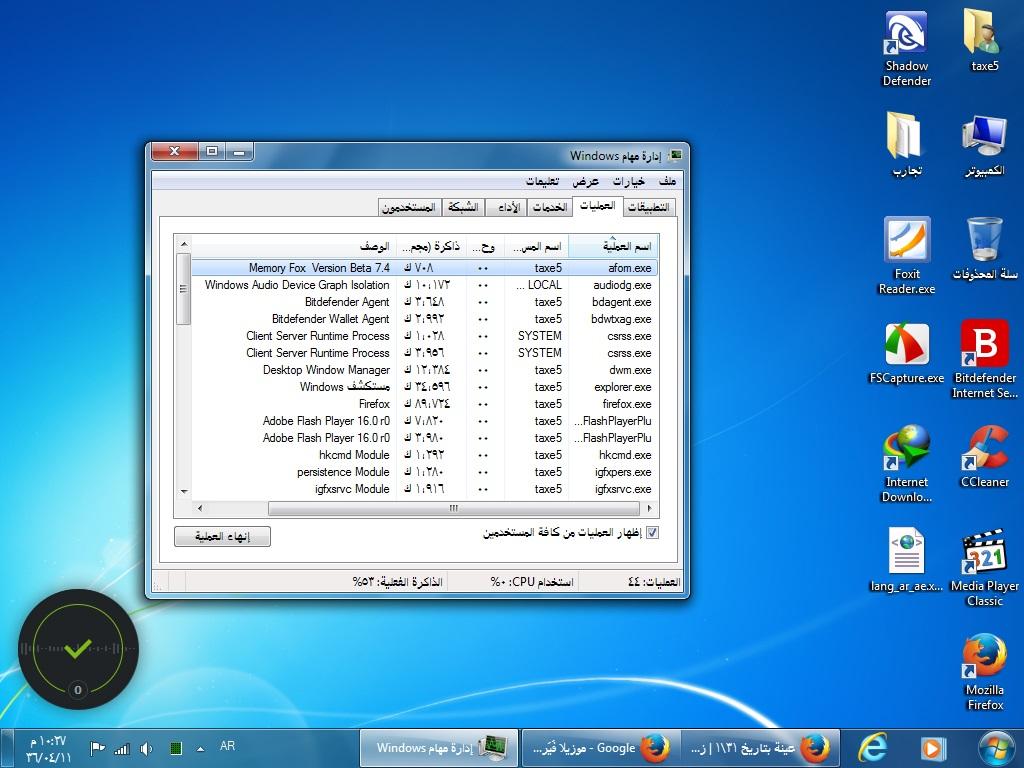Image resolution: width=1024 pixels, height=768 pixels.
Task: Open the taxe5 user folder icon
Action: [x=984, y=40]
